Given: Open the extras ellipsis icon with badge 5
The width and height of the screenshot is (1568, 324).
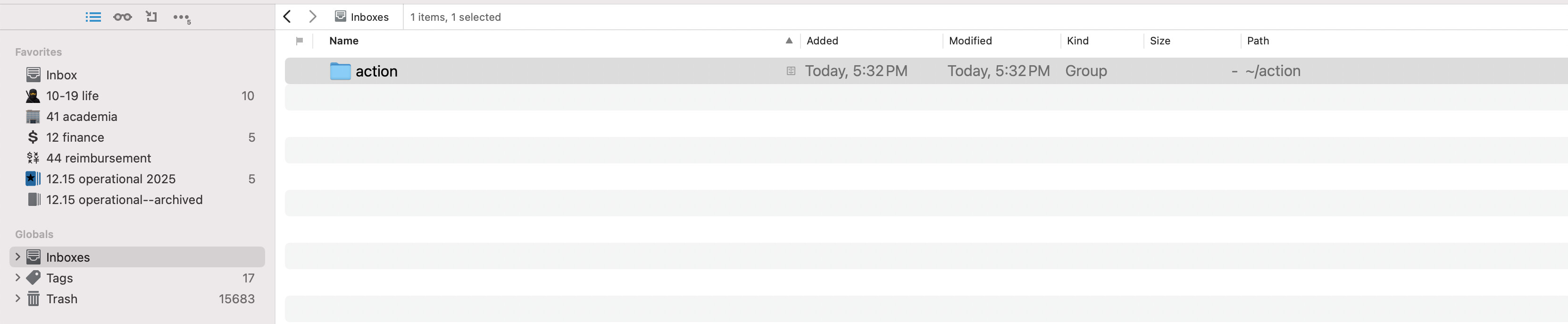Looking at the screenshot, I should pos(181,17).
